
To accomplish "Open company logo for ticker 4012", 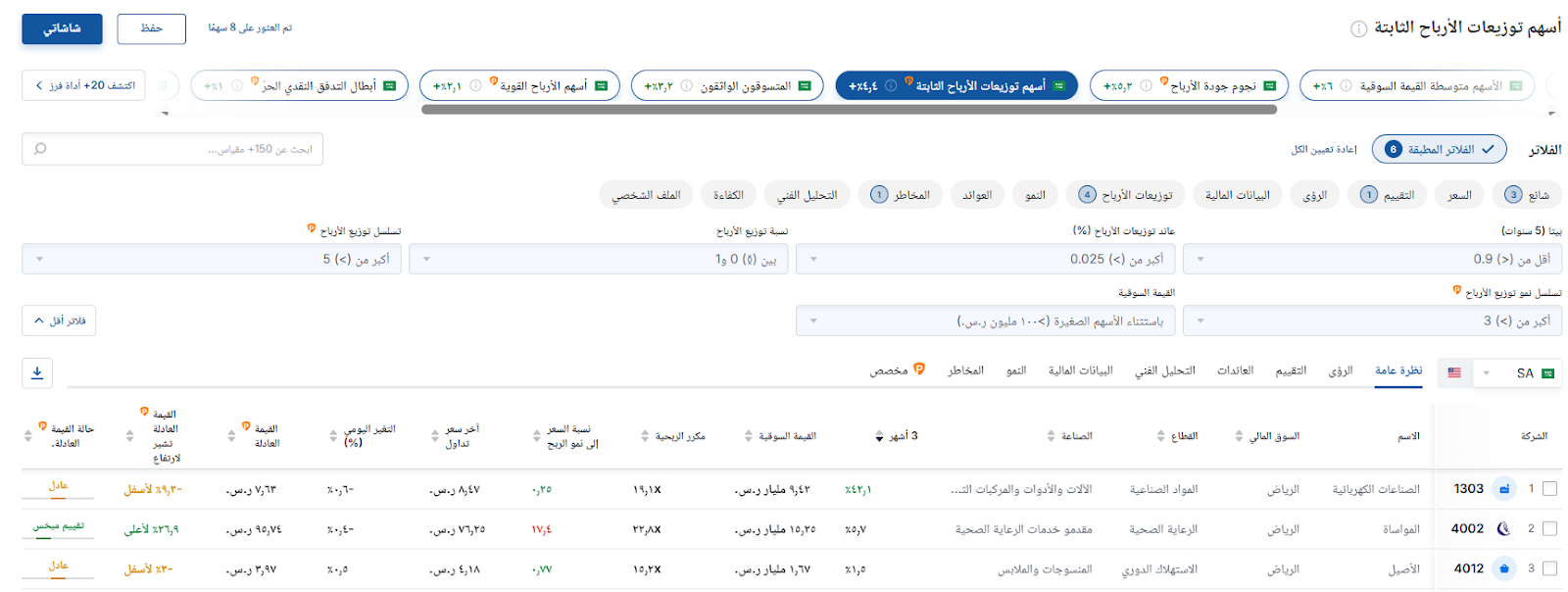I will click(x=1503, y=568).
